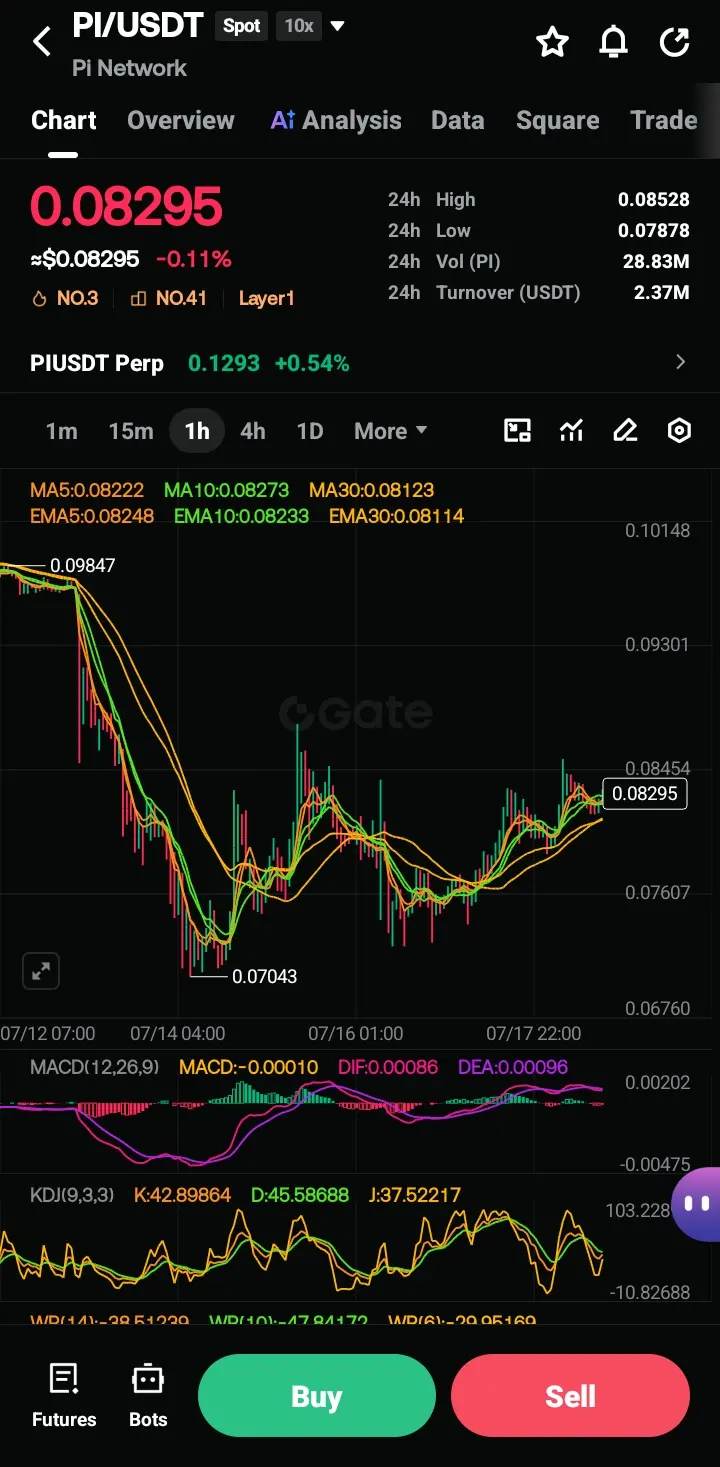Select the 10x leverage tag
The image size is (720, 1467).
click(299, 26)
